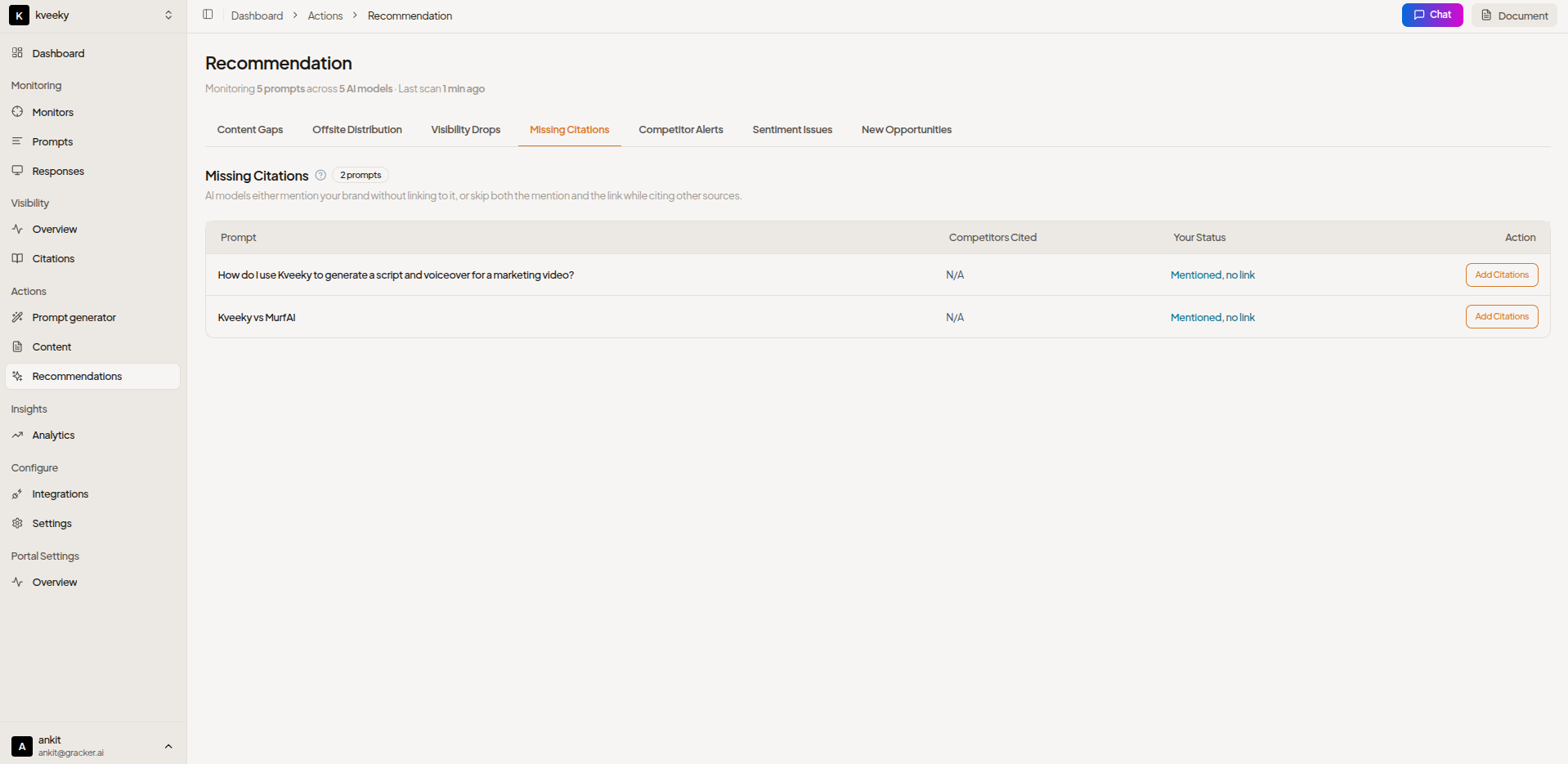This screenshot has height=764, width=1568.
Task: Click the Actions breadcrumb link
Action: click(x=325, y=16)
